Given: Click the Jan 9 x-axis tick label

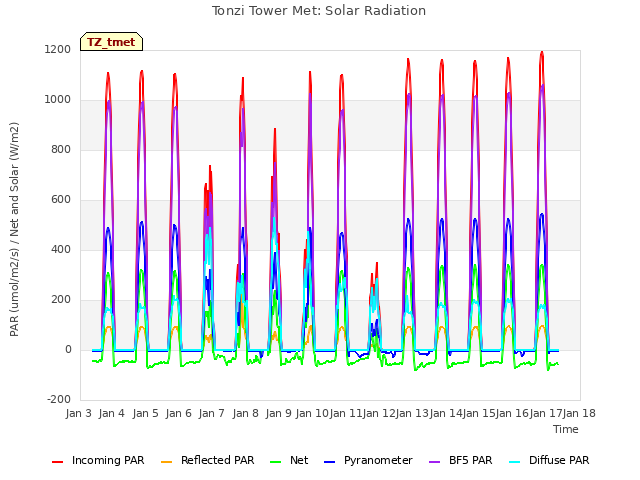Looking at the screenshot, I should (x=278, y=413).
